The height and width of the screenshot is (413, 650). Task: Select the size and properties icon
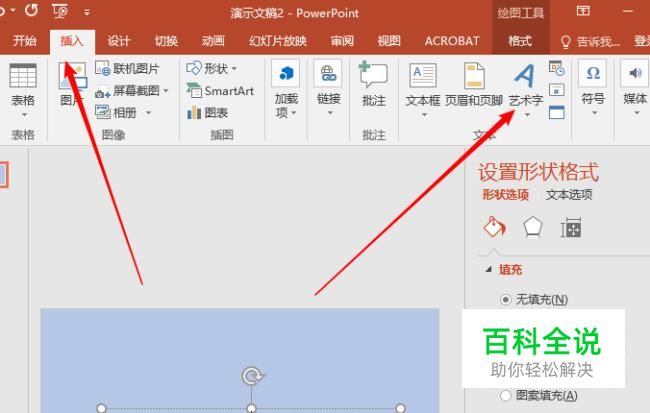pos(571,227)
